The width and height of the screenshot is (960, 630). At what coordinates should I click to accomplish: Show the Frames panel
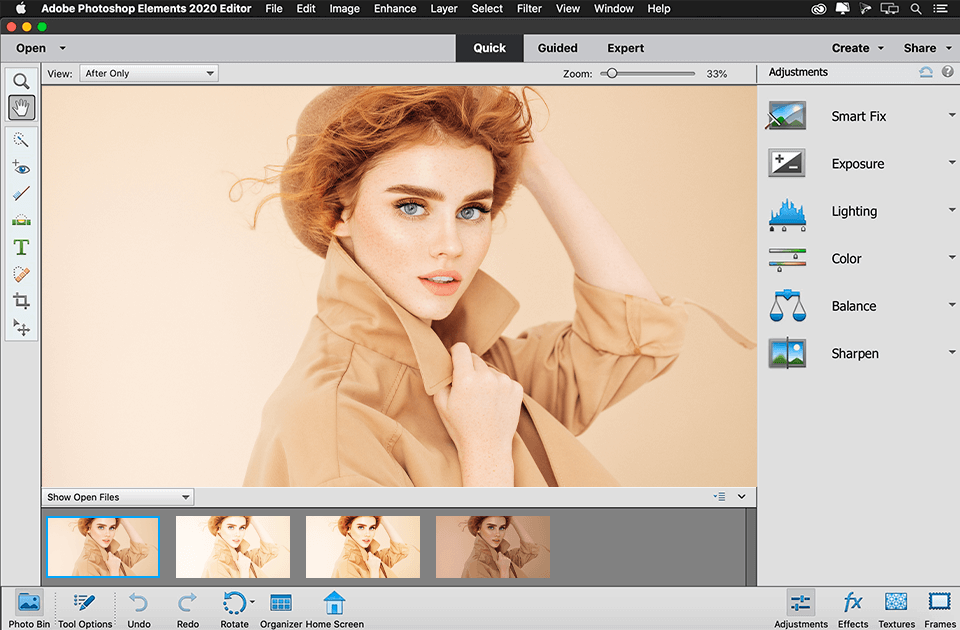939,610
